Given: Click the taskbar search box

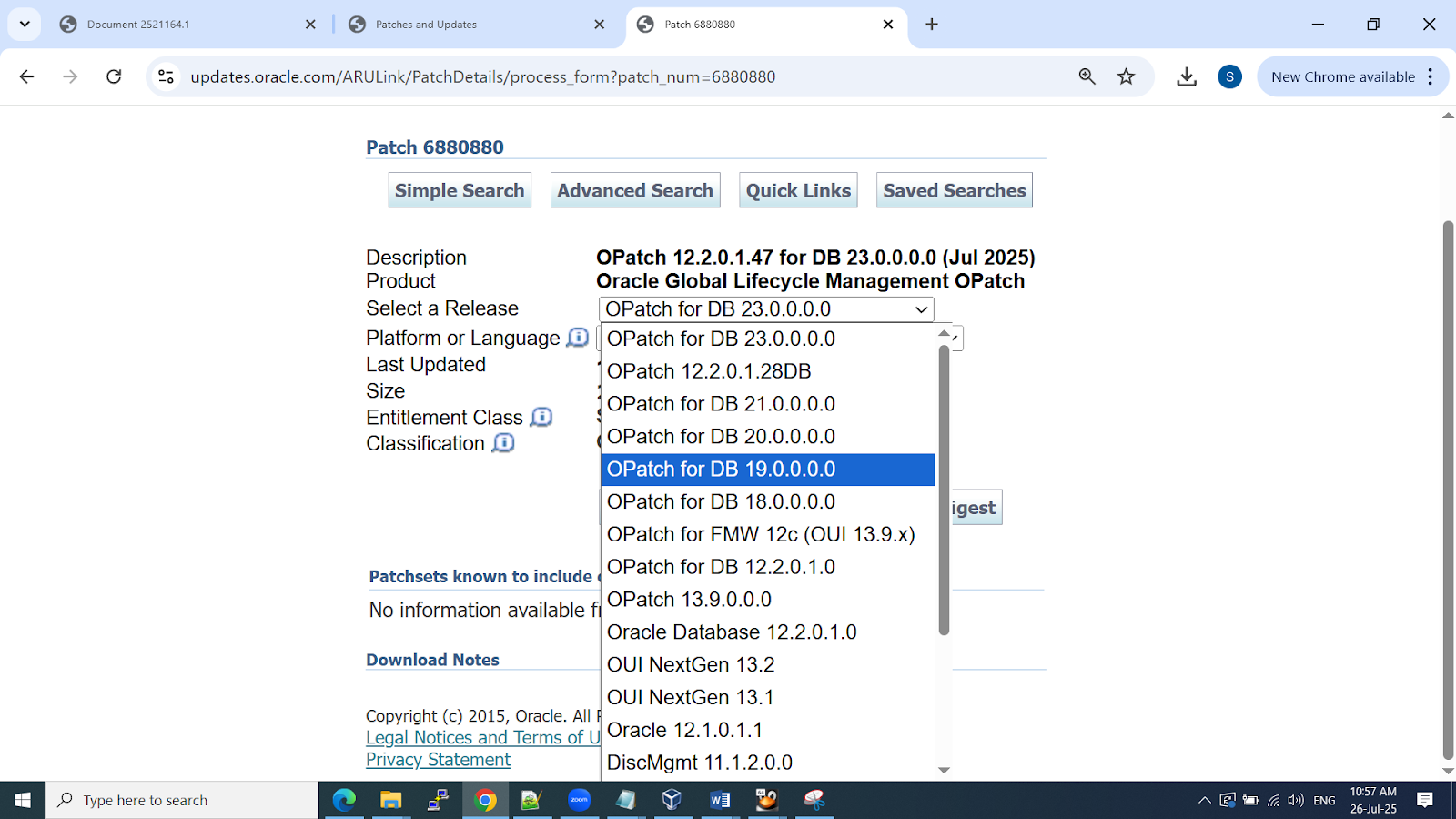Looking at the screenshot, I should [182, 800].
